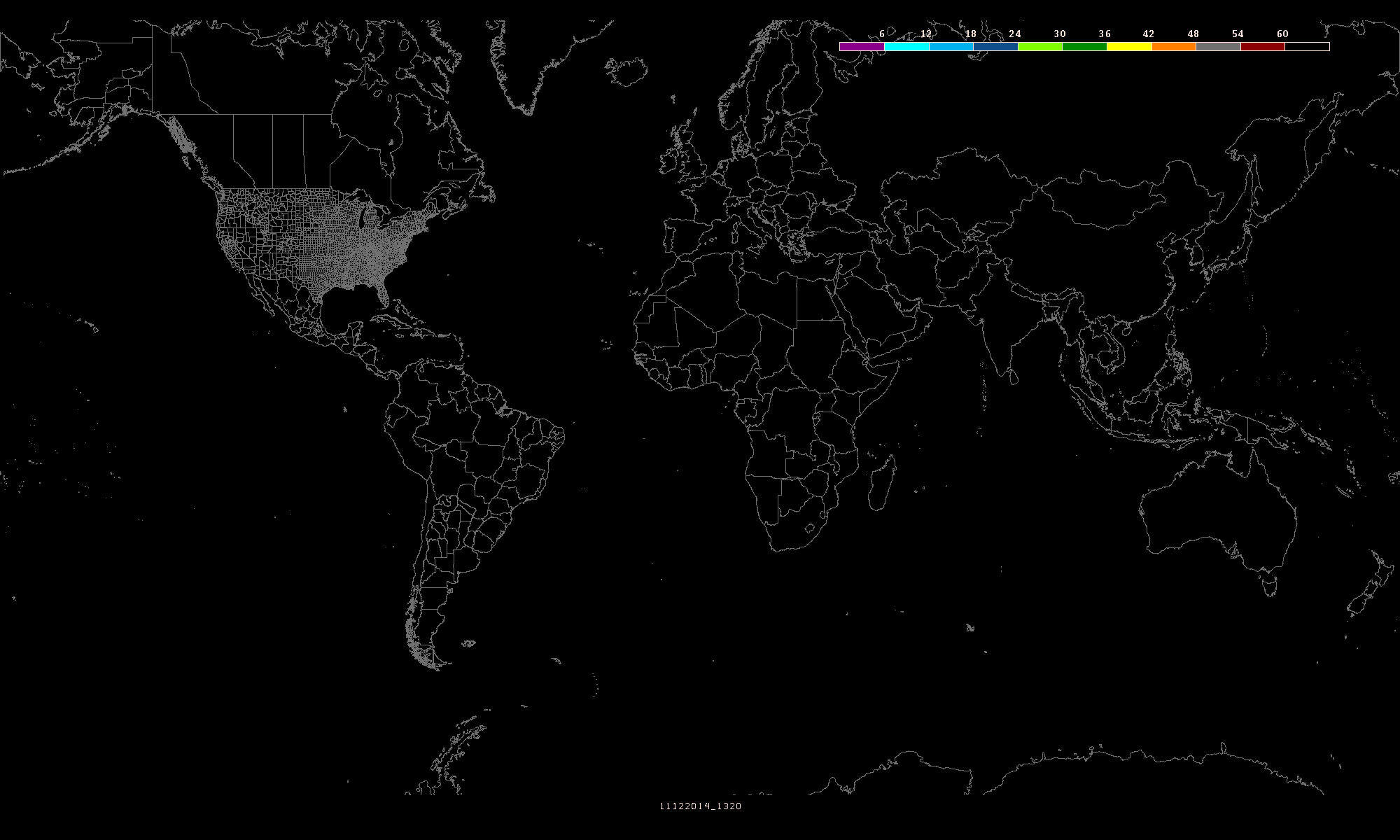Select the dark navy blue legend swatch

[x=995, y=47]
